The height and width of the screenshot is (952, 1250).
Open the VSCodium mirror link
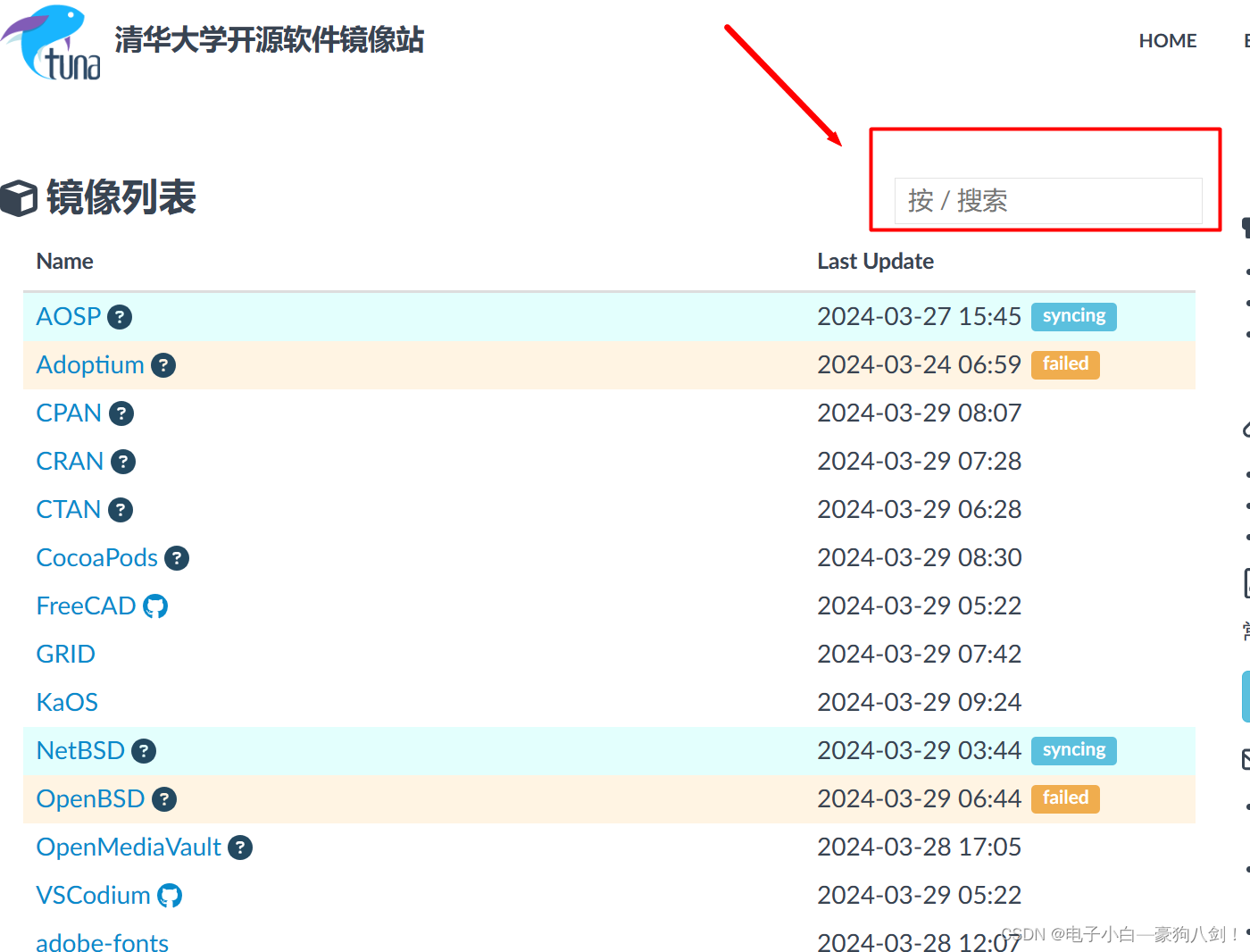93,895
